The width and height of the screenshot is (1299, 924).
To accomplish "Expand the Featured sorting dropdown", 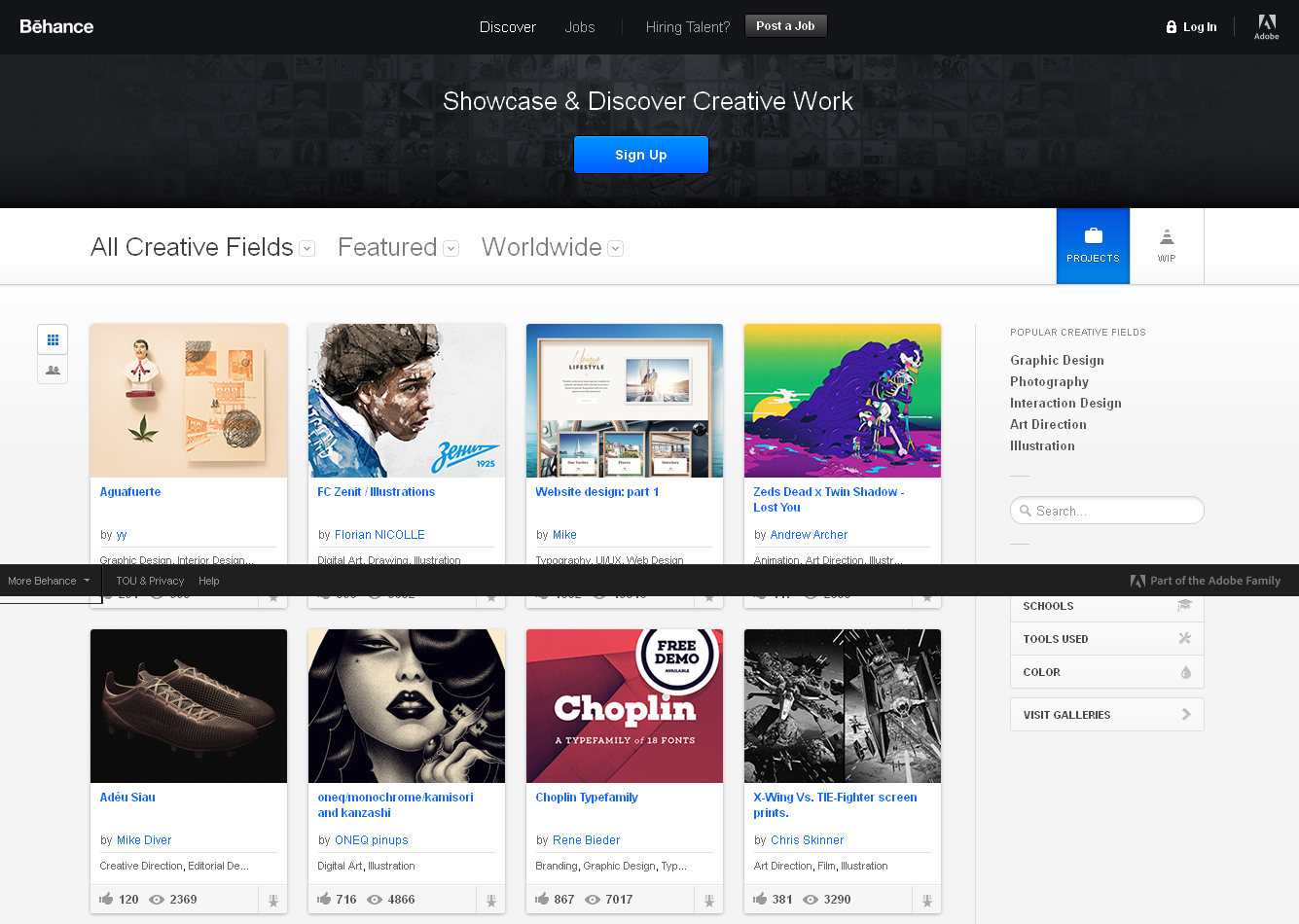I will pyautogui.click(x=451, y=248).
